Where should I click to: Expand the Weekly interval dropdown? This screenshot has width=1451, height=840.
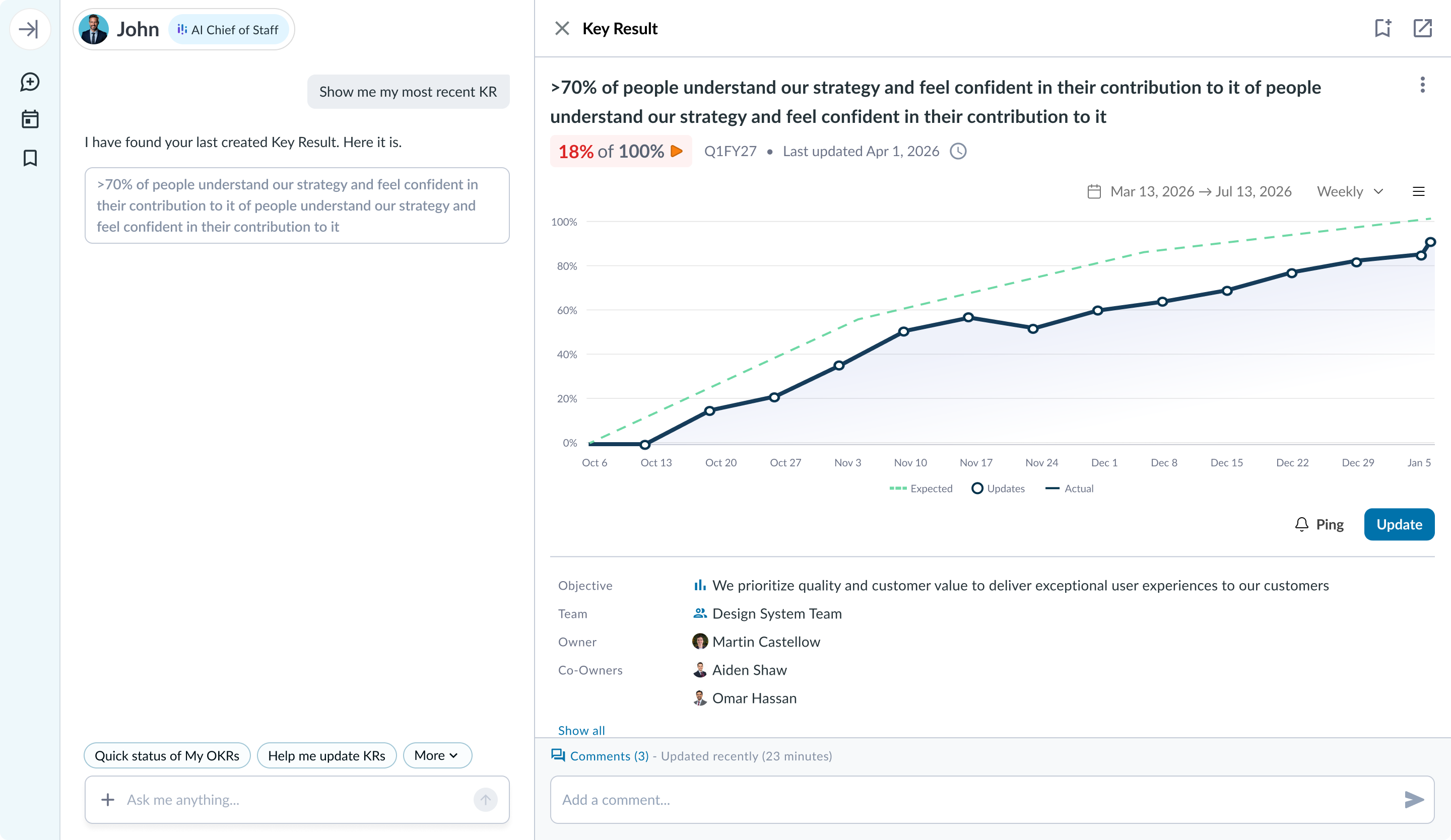tap(1350, 191)
